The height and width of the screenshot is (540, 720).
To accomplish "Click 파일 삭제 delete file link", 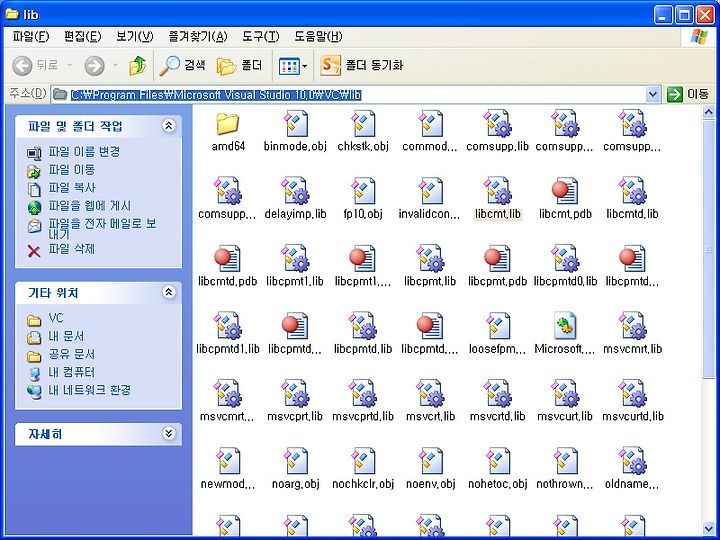I will 72,249.
